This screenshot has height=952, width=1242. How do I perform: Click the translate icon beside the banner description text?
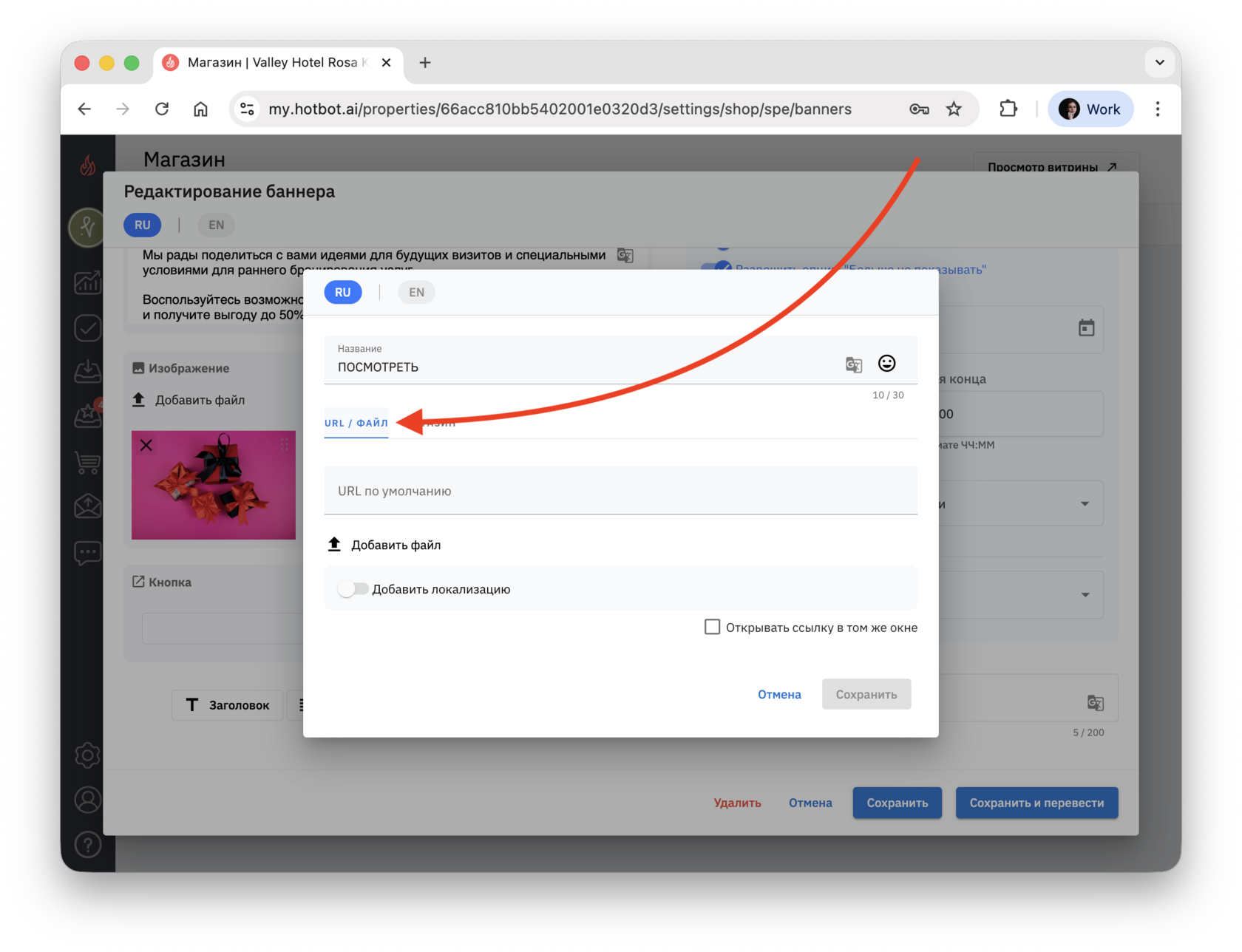(625, 255)
